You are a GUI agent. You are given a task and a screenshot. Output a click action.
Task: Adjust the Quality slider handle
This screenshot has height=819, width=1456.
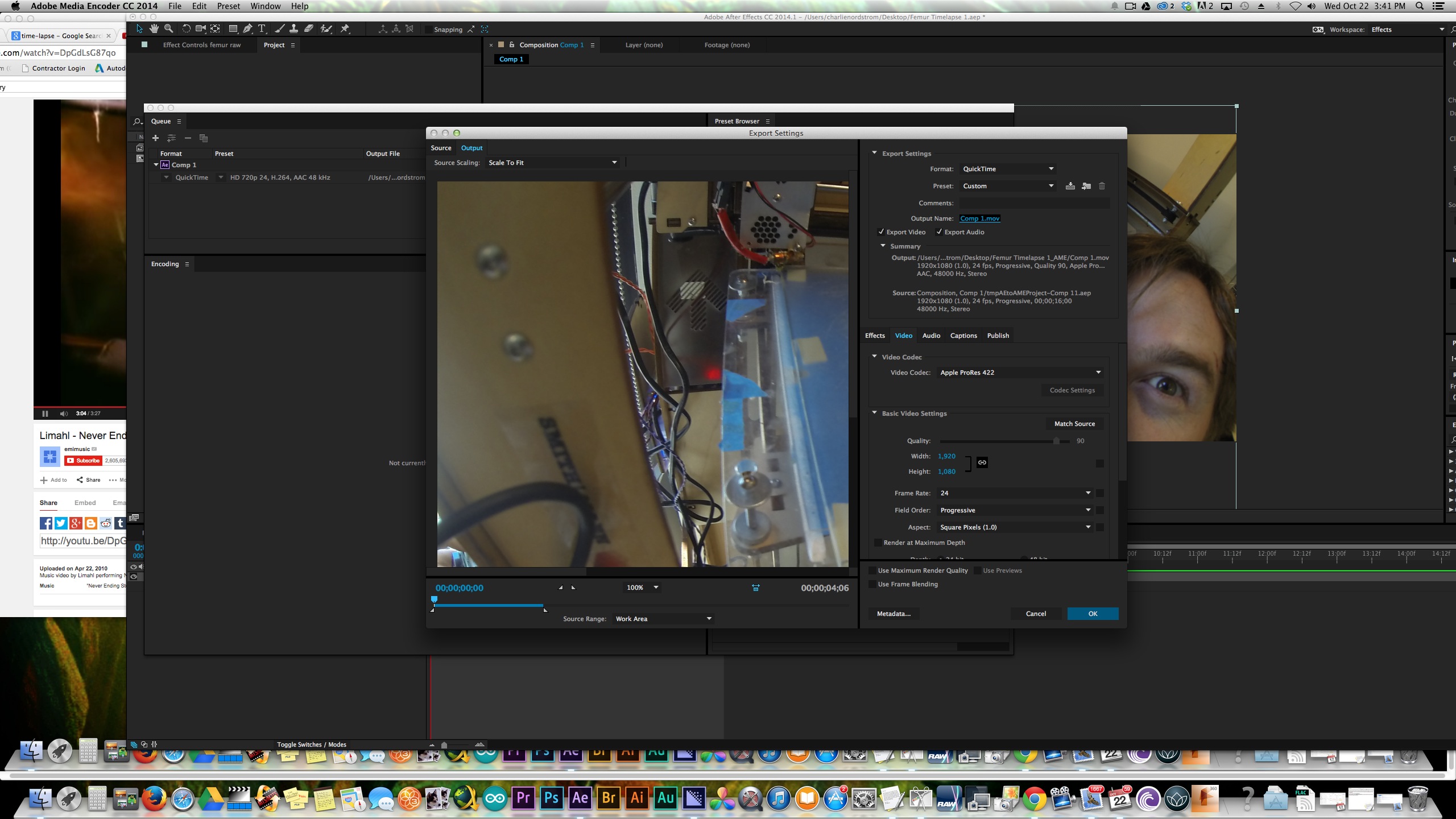coord(1056,441)
